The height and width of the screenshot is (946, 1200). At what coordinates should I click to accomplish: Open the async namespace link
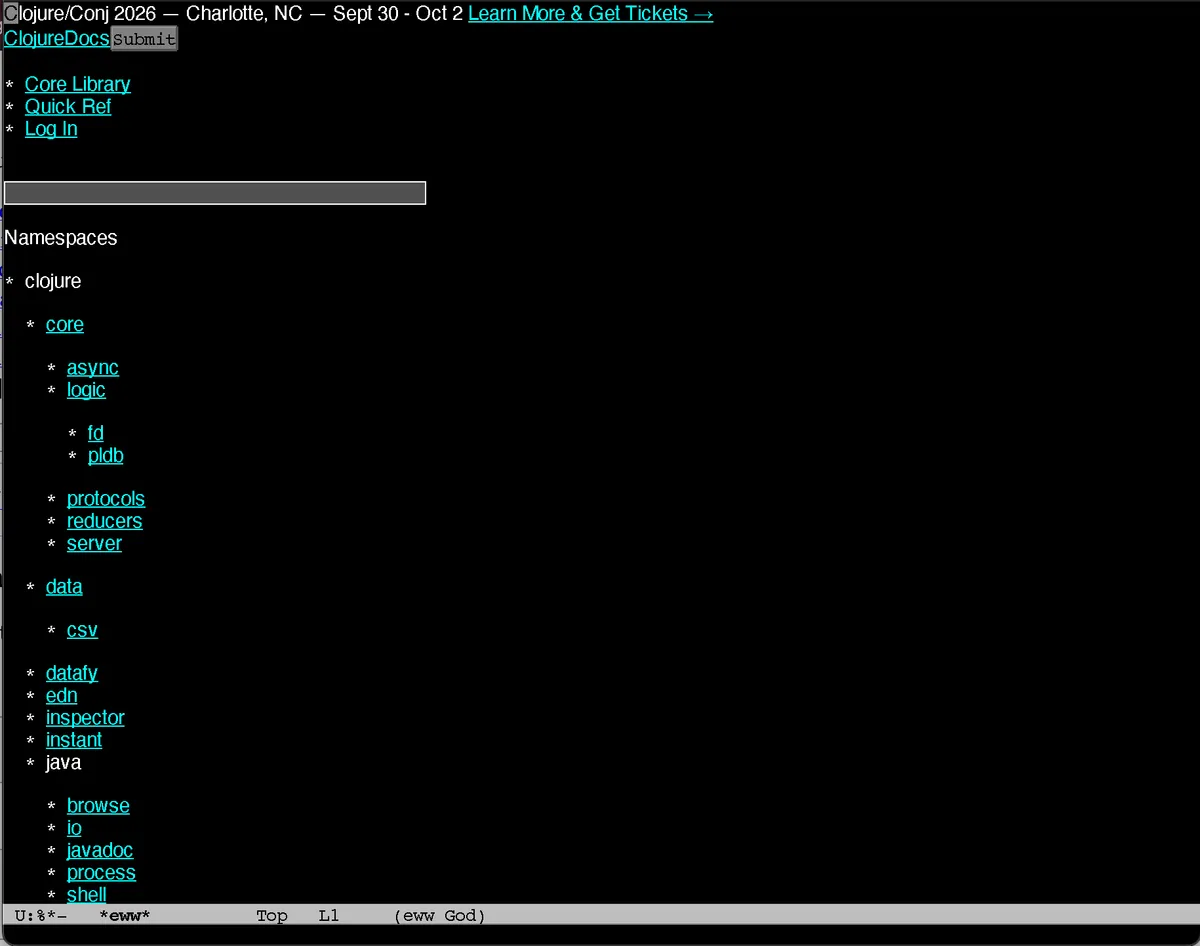point(93,368)
